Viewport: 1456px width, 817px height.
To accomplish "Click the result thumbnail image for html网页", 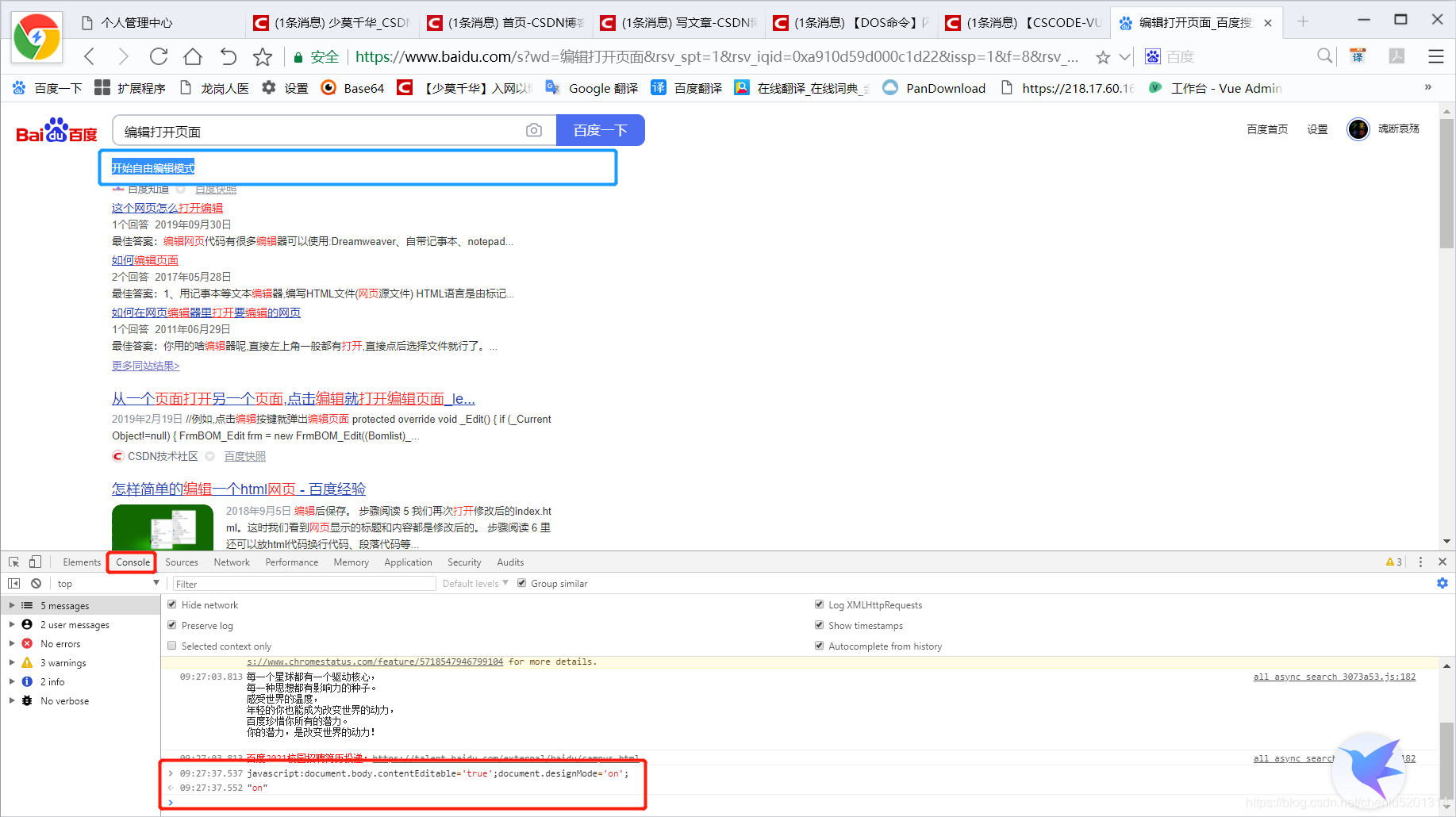I will click(x=163, y=527).
